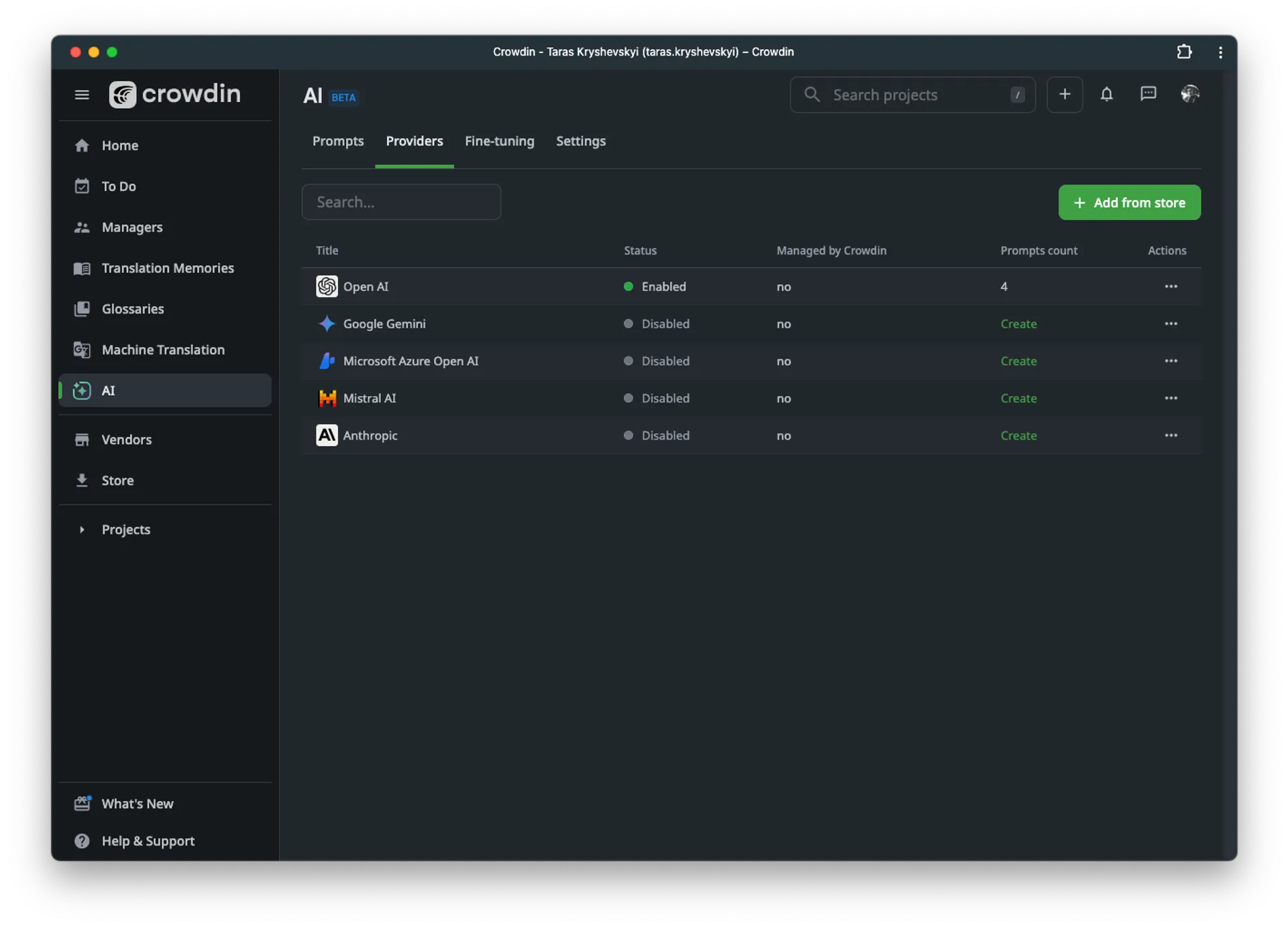Focus the Search projects field
The image size is (1288, 928).
click(912, 95)
